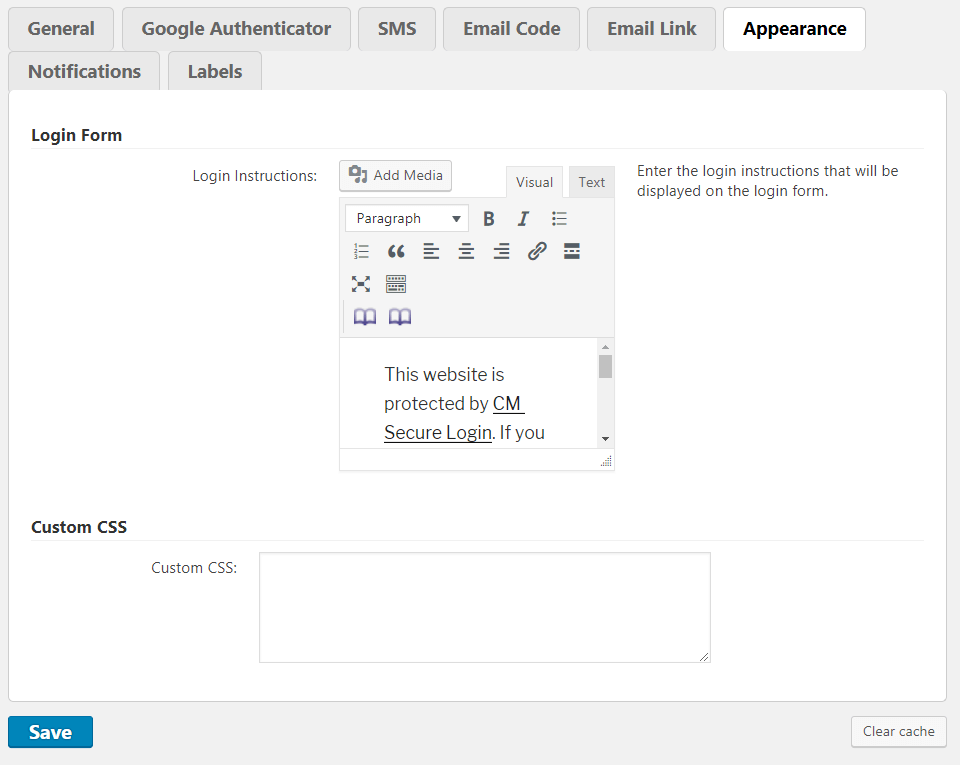Image resolution: width=960 pixels, height=765 pixels.
Task: Apply italic formatting in the editor
Action: (x=523, y=218)
